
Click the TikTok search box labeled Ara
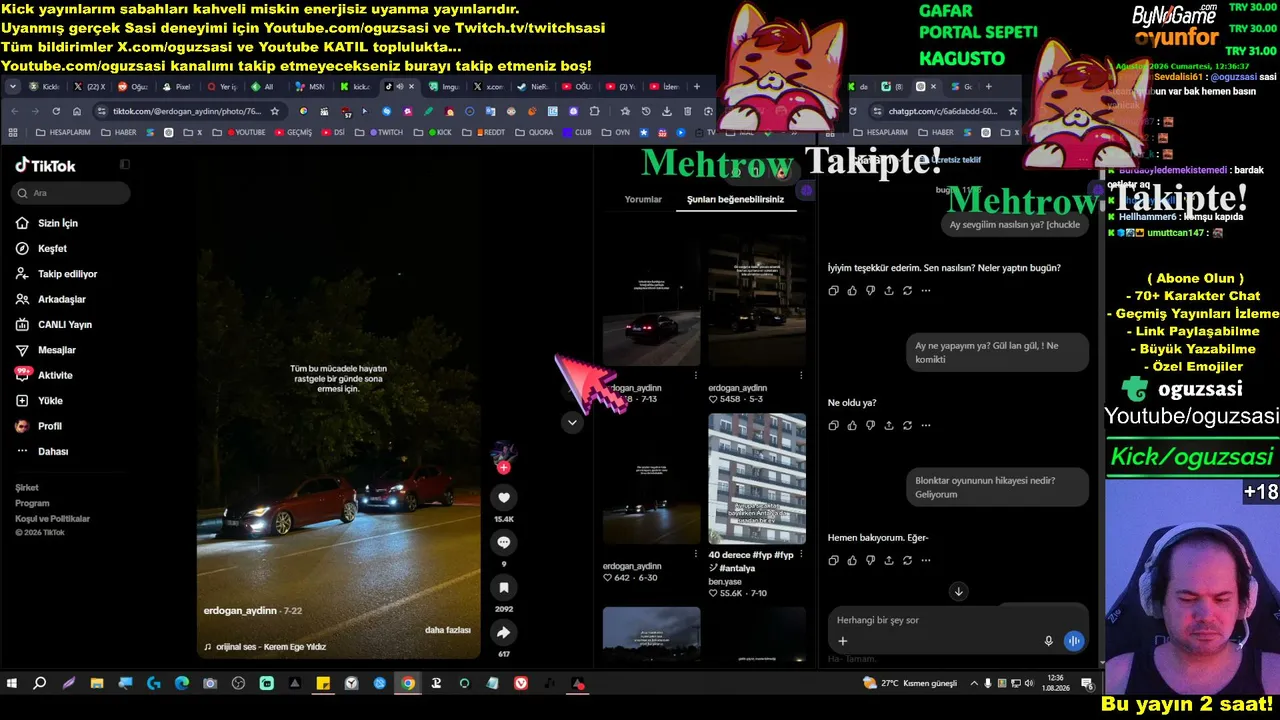70,193
